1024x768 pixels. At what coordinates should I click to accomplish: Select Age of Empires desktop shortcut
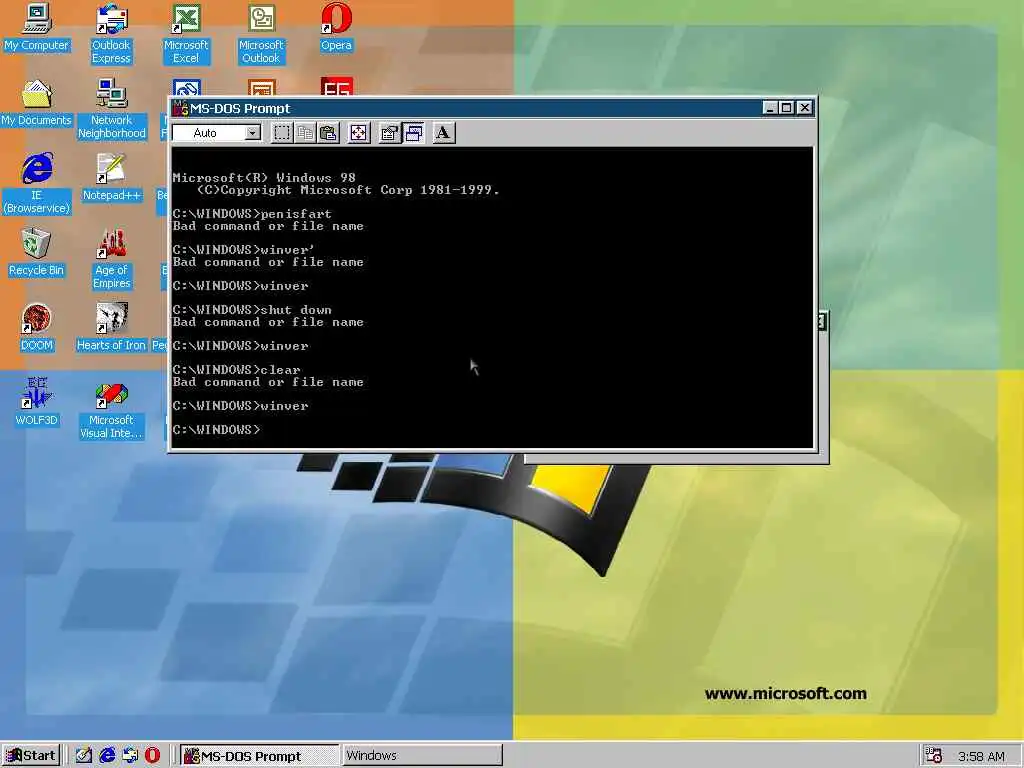click(112, 259)
